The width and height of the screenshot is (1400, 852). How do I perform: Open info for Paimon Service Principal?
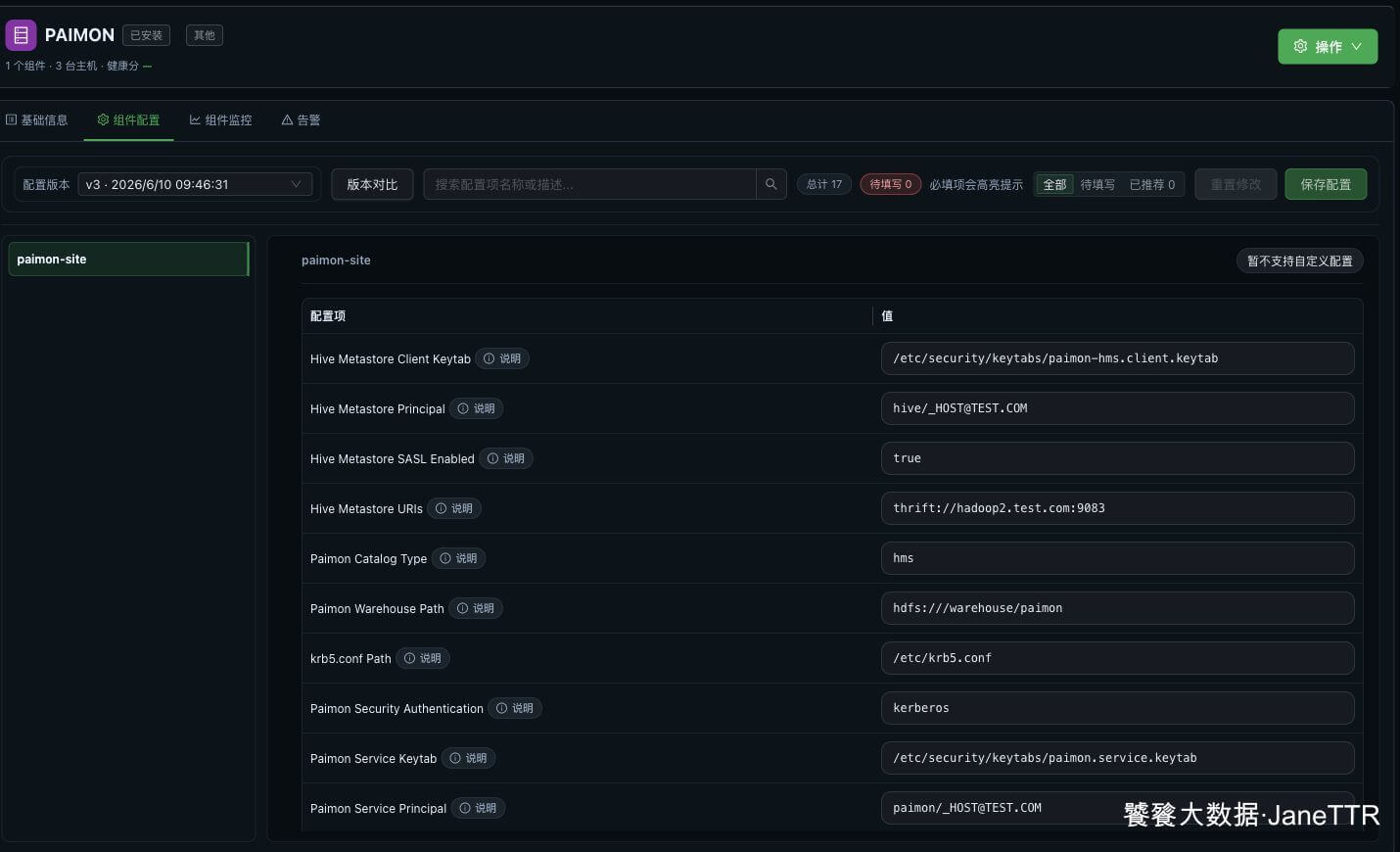click(x=478, y=809)
